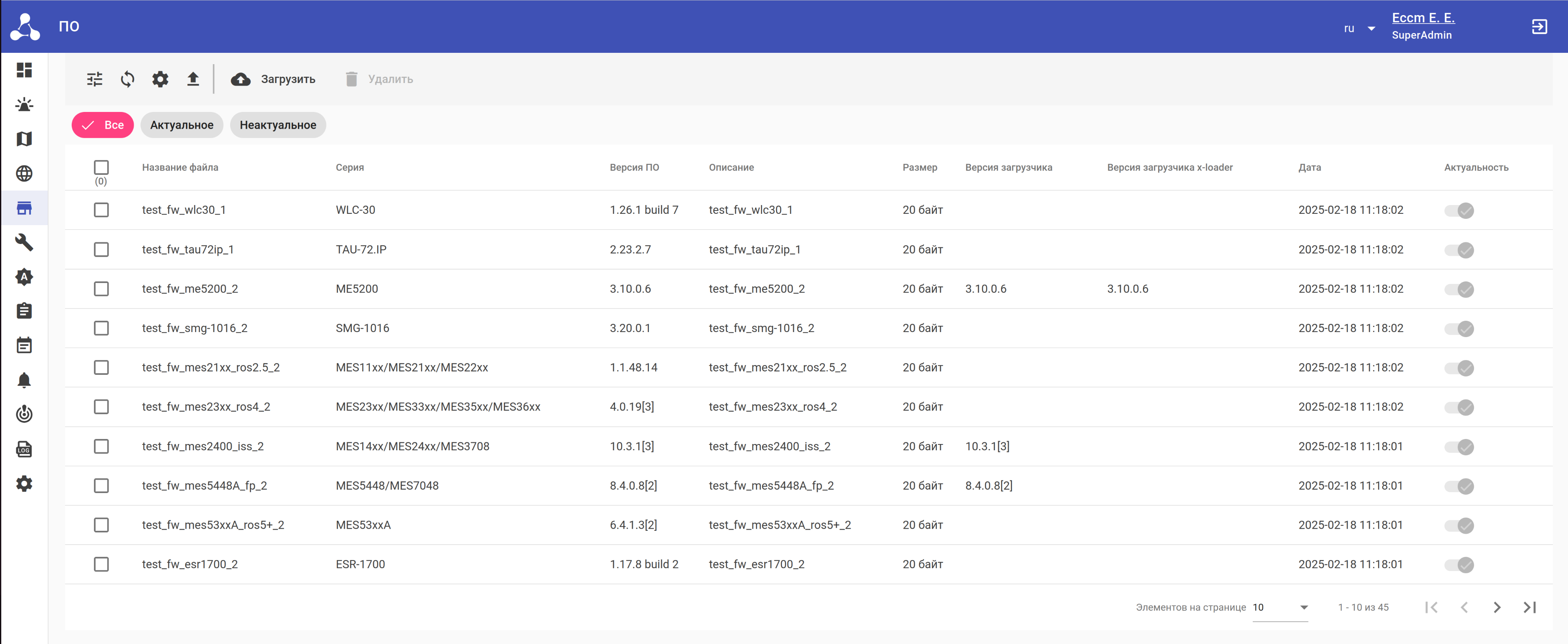Select the test_fw_wlc30_1 row checkbox

[101, 210]
